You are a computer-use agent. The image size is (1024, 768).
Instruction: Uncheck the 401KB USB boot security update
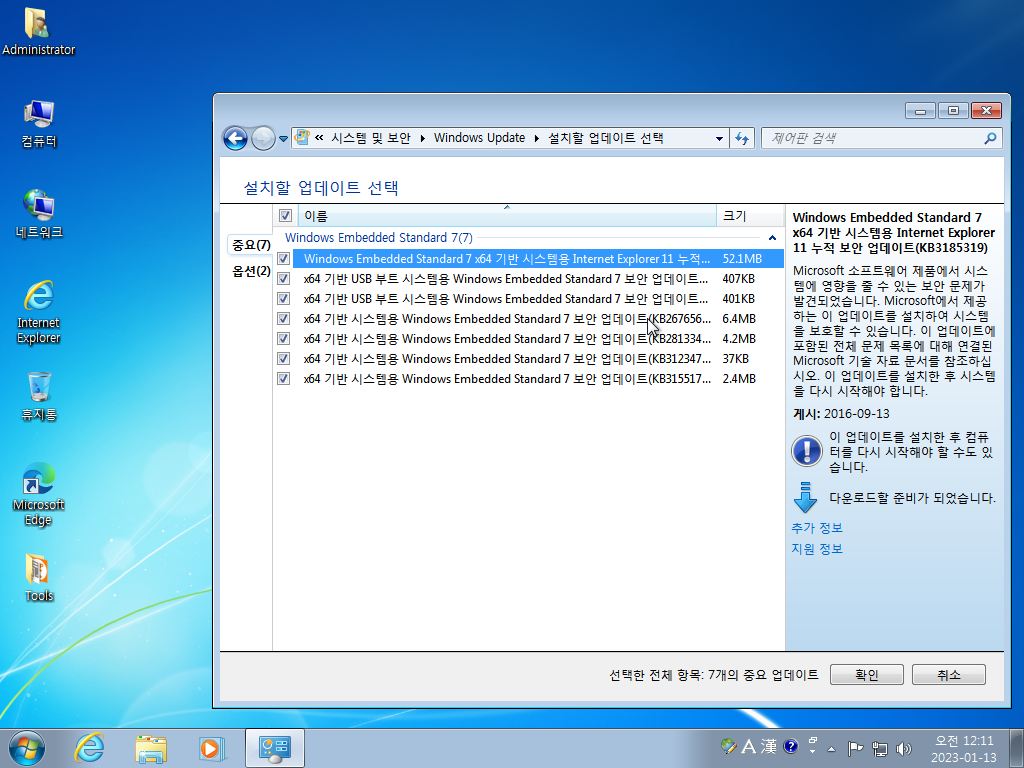coord(283,298)
